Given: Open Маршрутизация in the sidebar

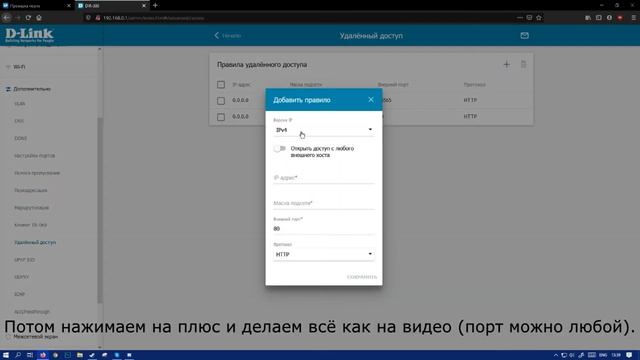Looking at the screenshot, I should pyautogui.click(x=31, y=208).
